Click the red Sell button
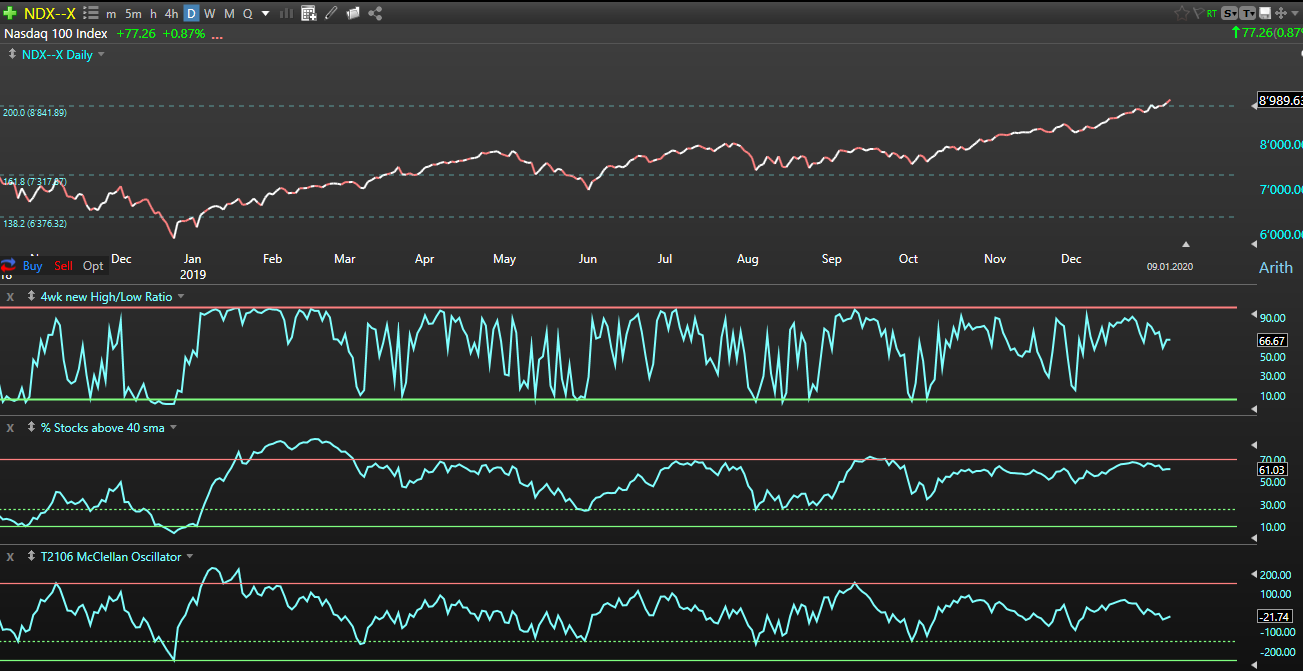Image resolution: width=1303 pixels, height=671 pixels. click(x=63, y=266)
